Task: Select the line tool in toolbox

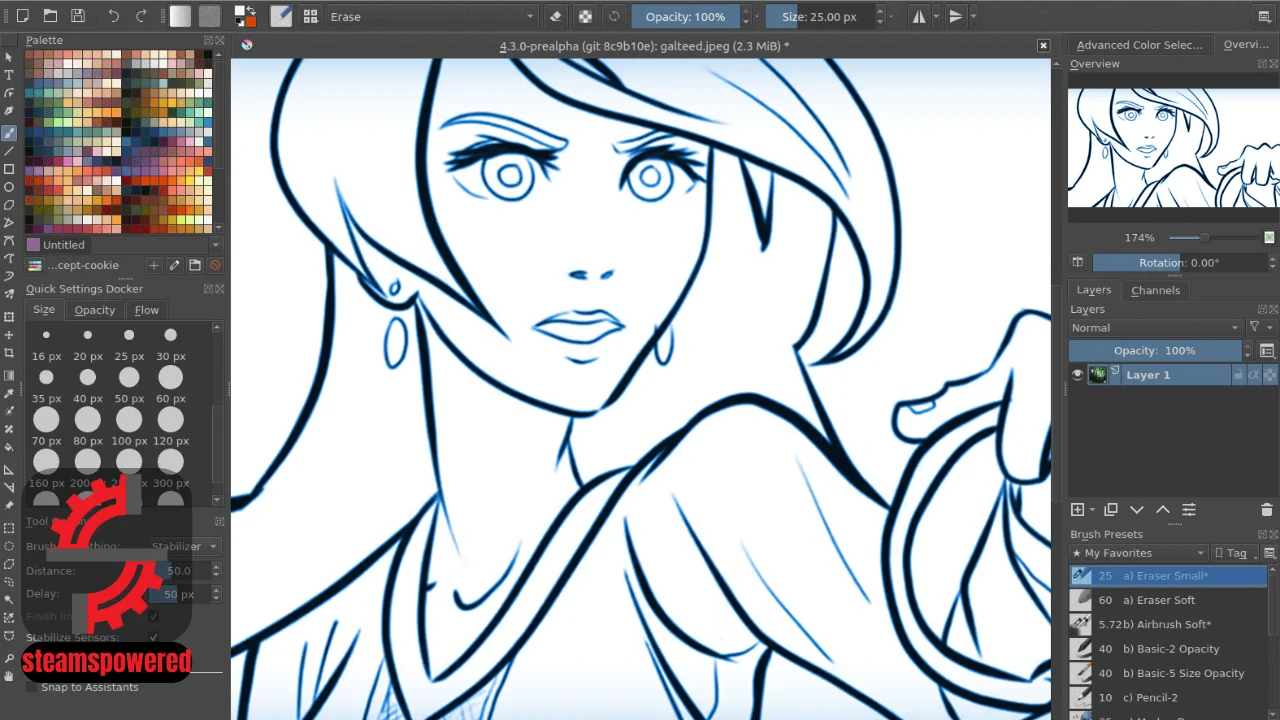Action: point(9,151)
